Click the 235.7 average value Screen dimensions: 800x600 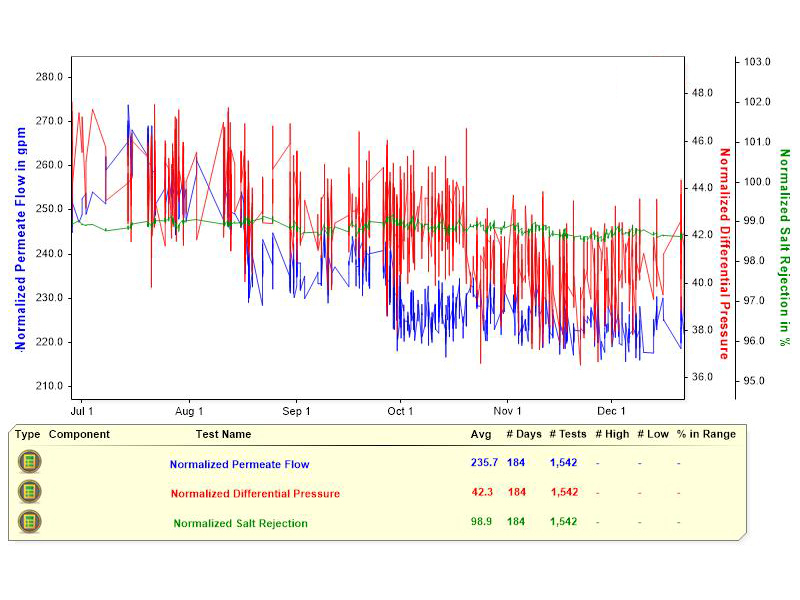(x=484, y=462)
